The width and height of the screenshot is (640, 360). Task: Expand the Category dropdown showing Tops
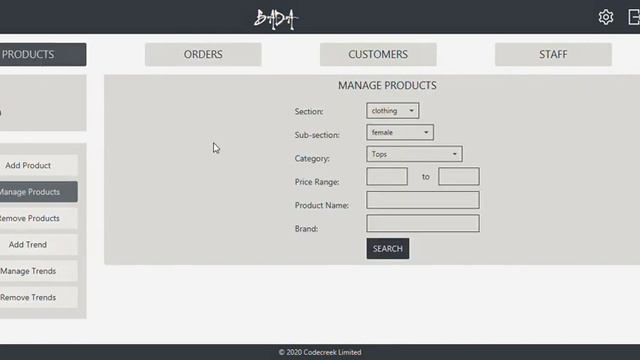pyautogui.click(x=414, y=154)
